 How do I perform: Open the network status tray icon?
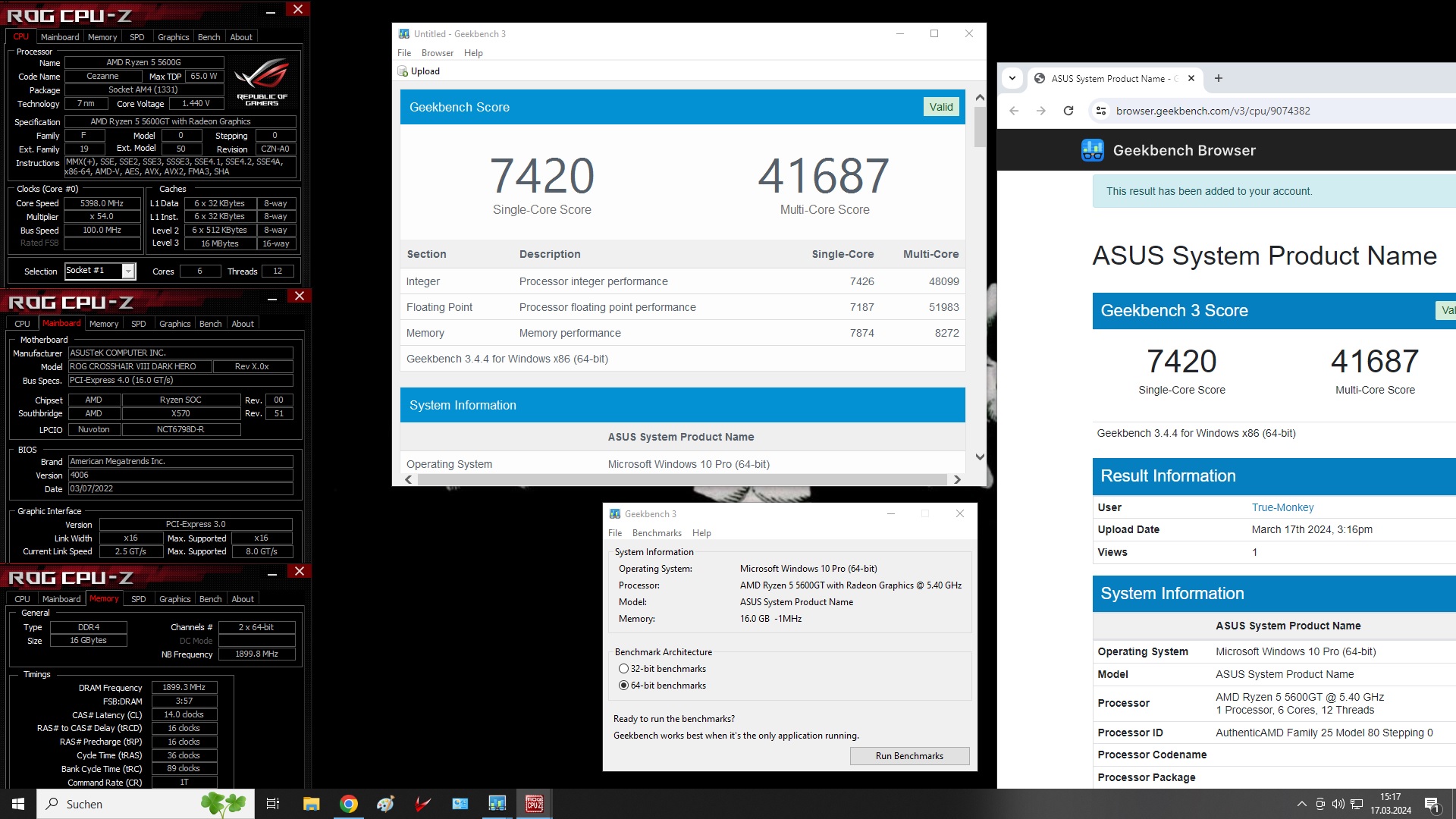(1357, 804)
